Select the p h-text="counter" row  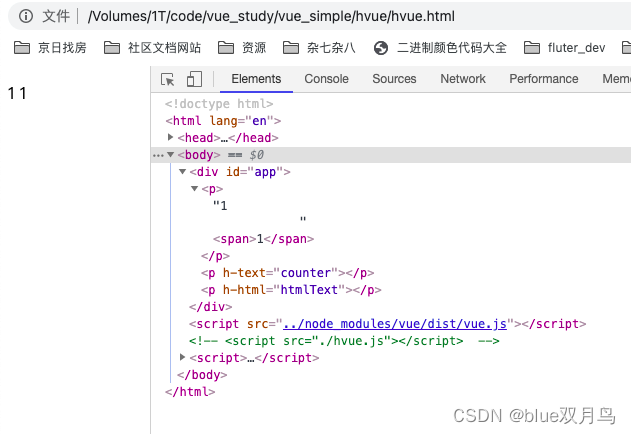point(288,273)
